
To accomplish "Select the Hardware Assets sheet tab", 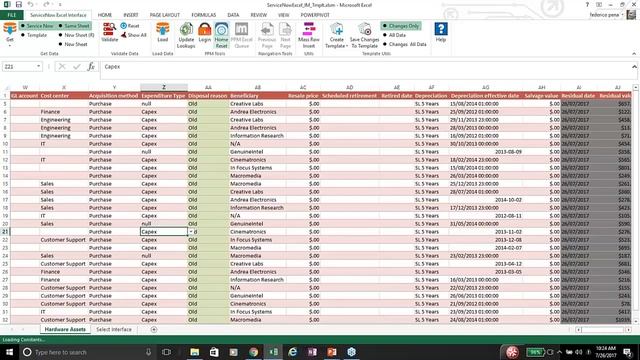I will [65, 329].
